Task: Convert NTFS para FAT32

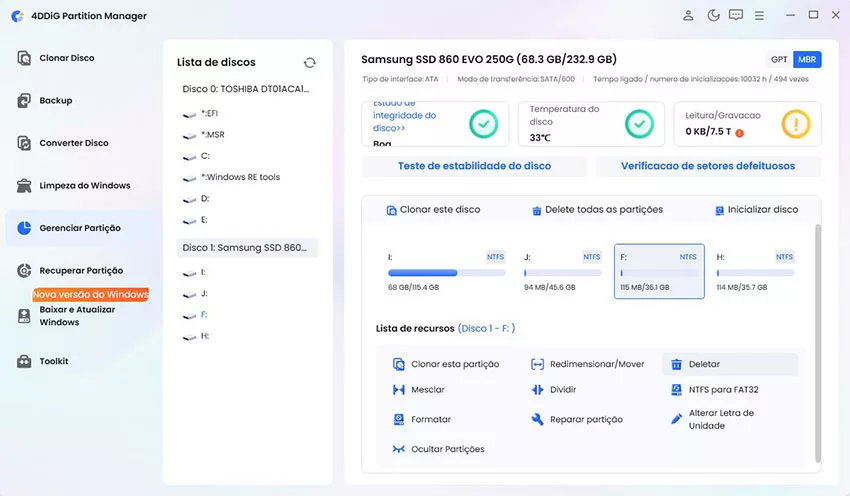Action: click(x=714, y=390)
